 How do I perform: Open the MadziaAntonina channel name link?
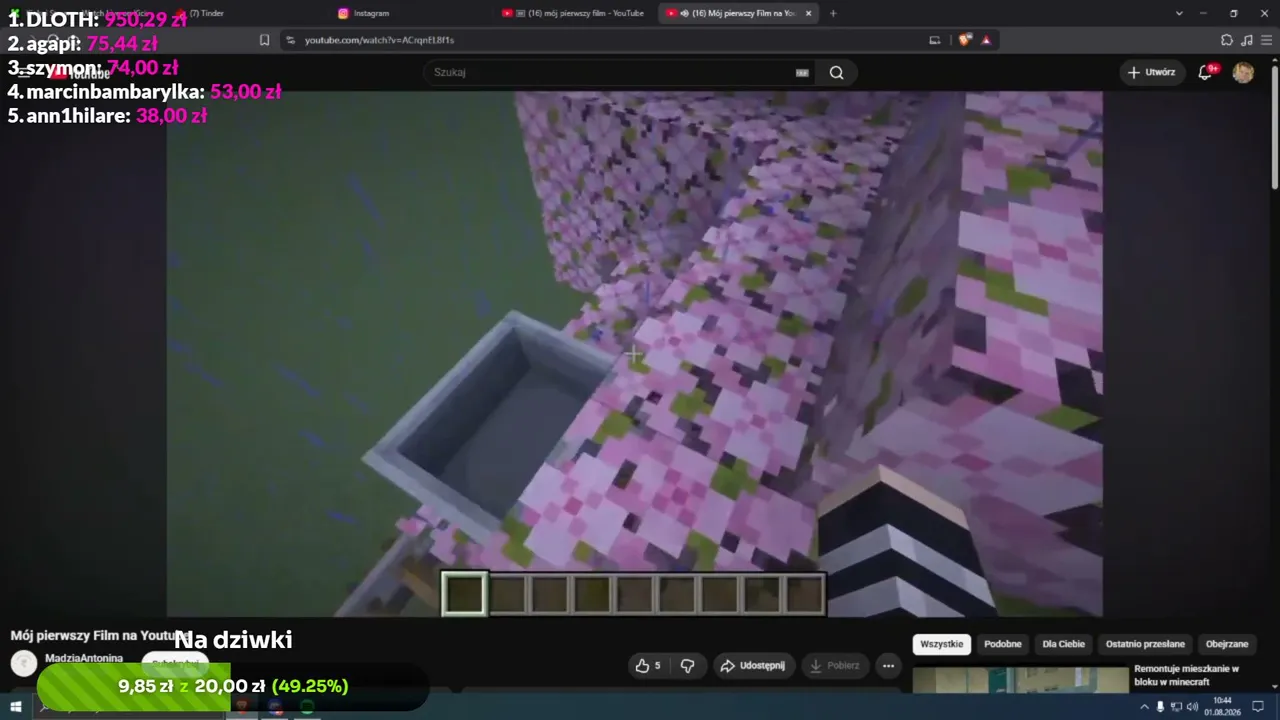84,658
